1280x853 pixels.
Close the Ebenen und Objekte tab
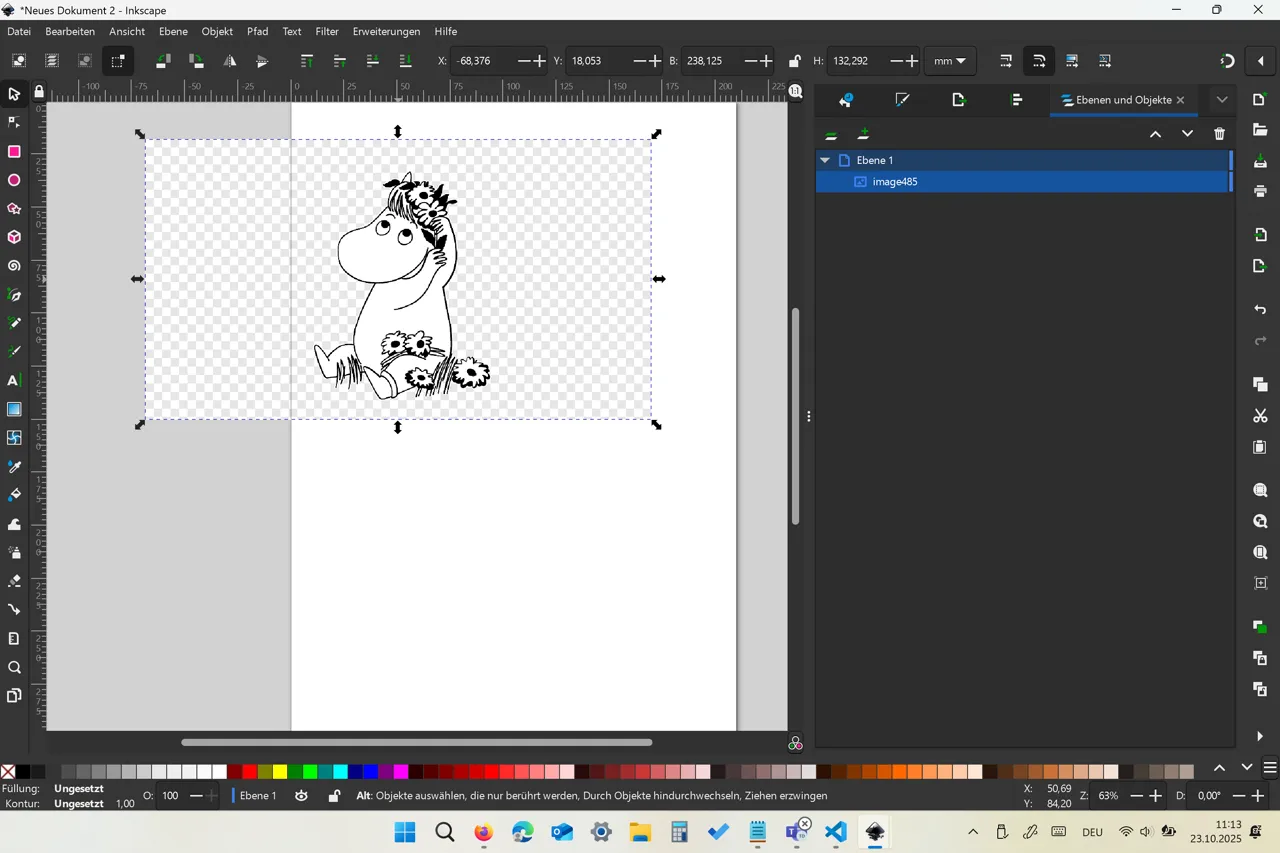[x=1181, y=100]
